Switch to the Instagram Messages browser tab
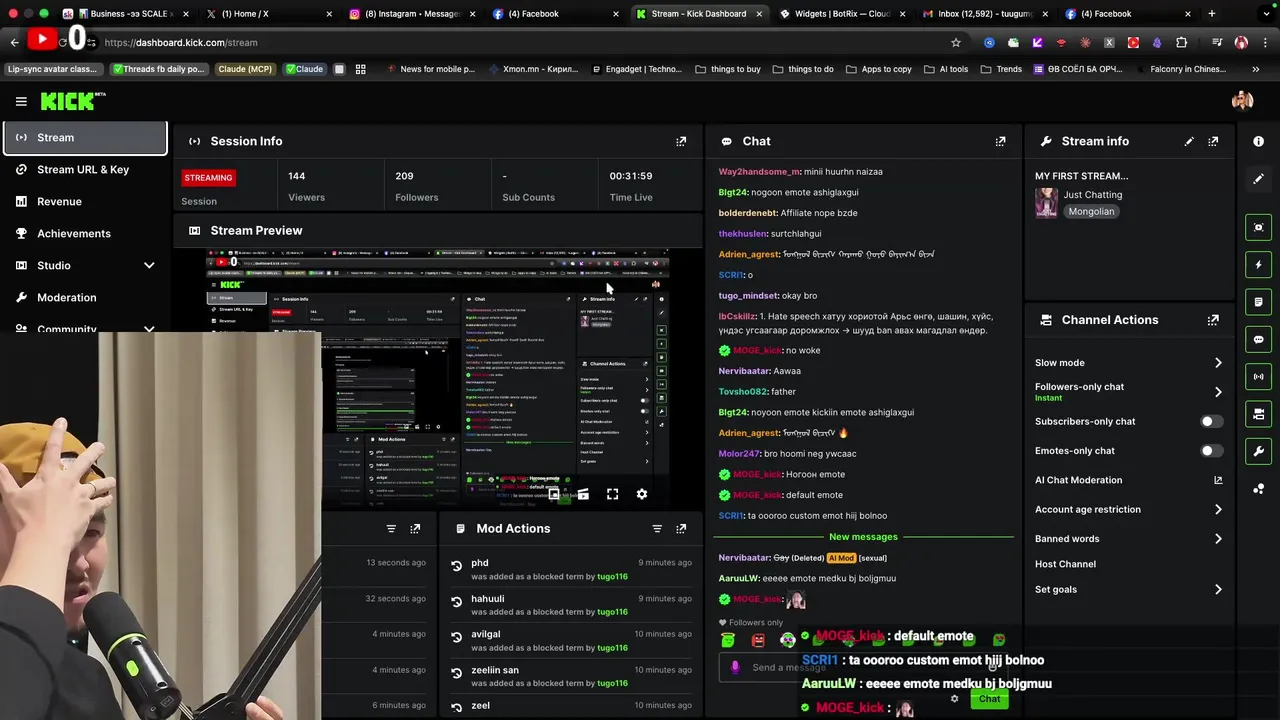The height and width of the screenshot is (720, 1280). (411, 14)
